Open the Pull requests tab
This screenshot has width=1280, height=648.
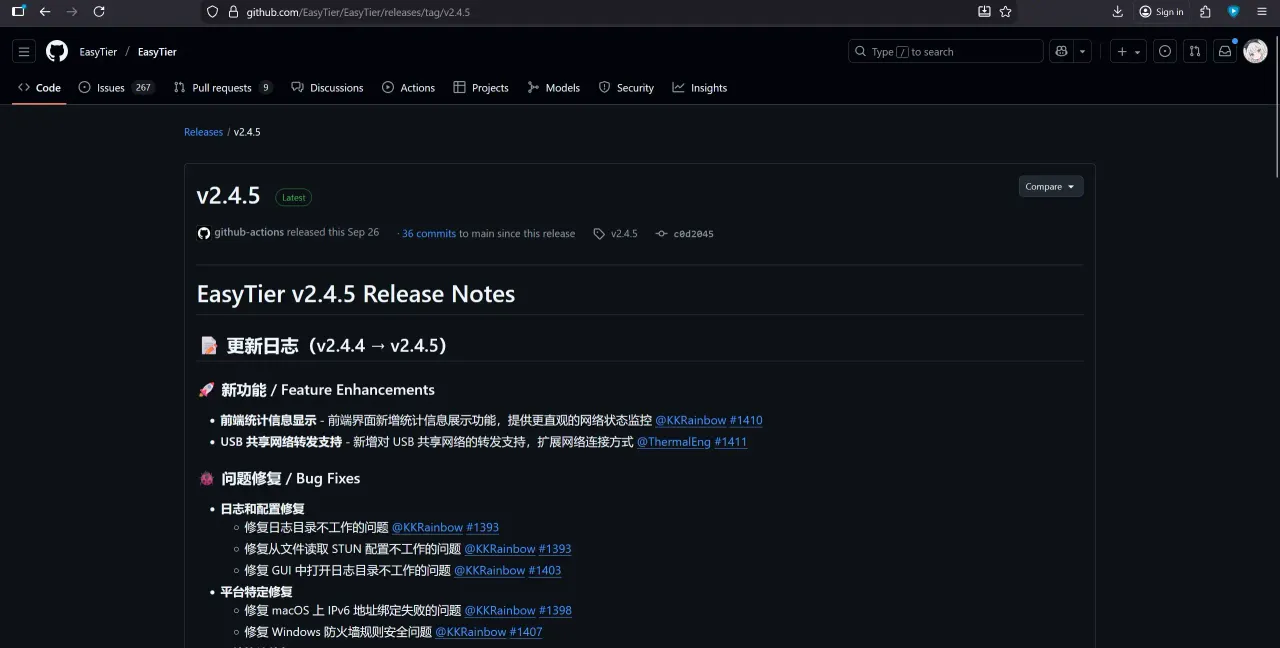click(222, 88)
